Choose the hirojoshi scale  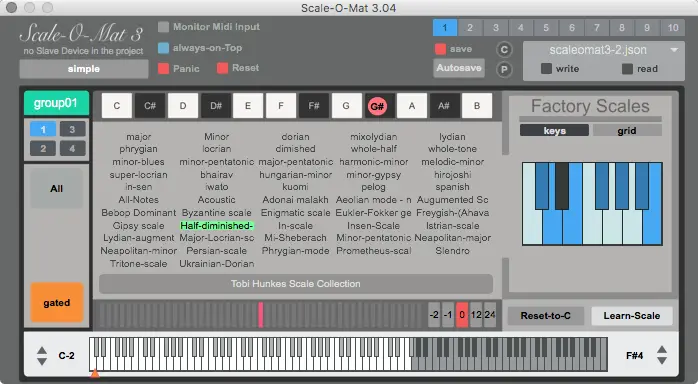pos(452,175)
